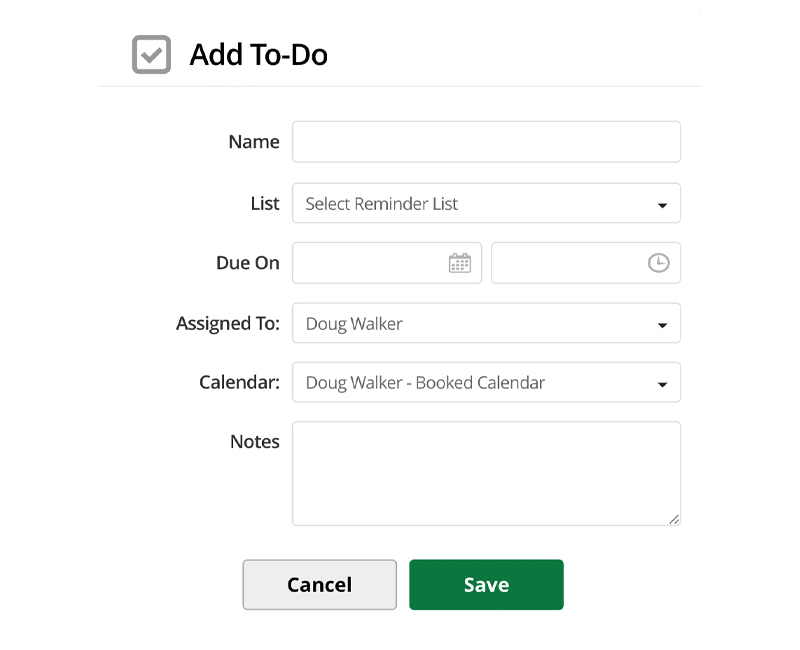Click the Cancel button
Image resolution: width=800 pixels, height=650 pixels.
point(319,584)
